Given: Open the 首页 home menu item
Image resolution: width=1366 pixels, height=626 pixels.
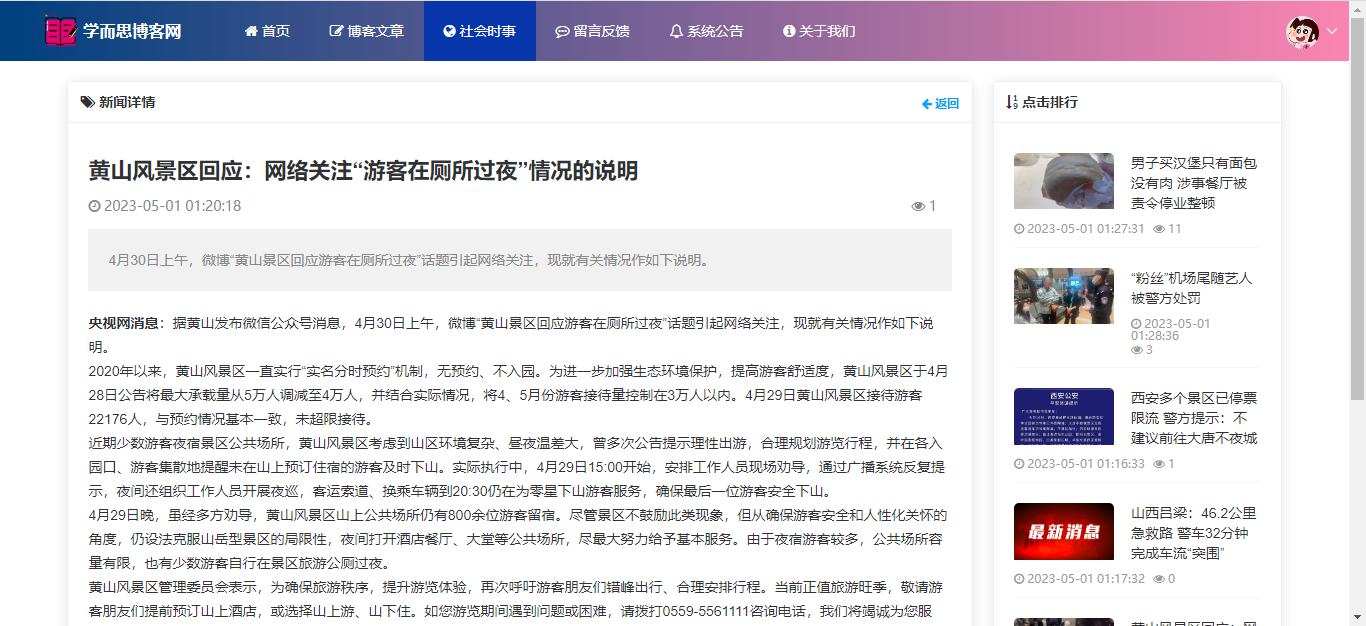Looking at the screenshot, I should (267, 31).
